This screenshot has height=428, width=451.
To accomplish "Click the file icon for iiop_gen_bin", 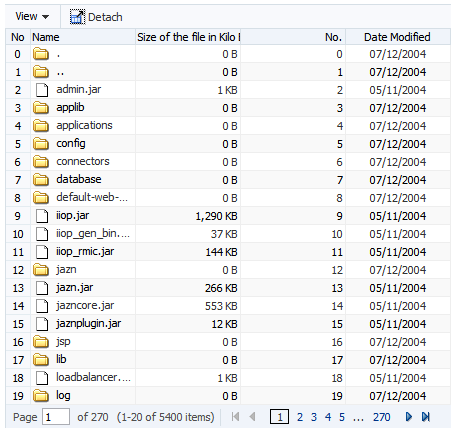I will point(42,234).
